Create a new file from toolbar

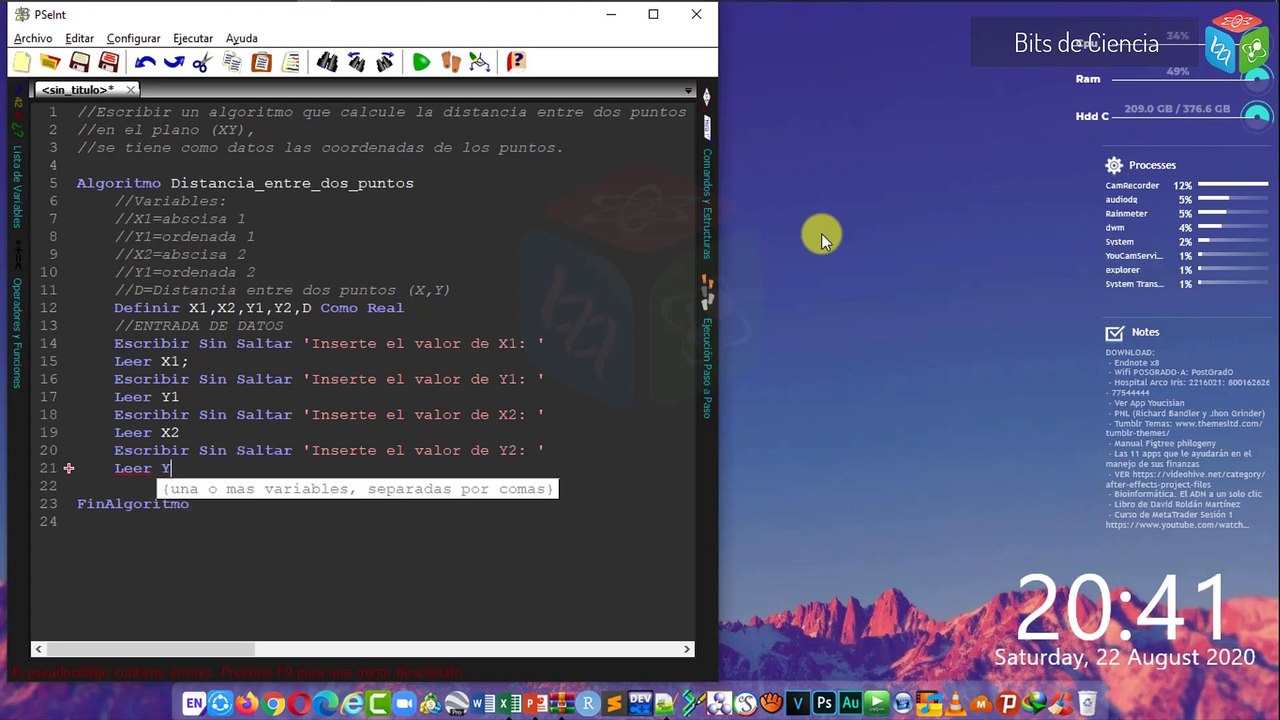[x=22, y=63]
